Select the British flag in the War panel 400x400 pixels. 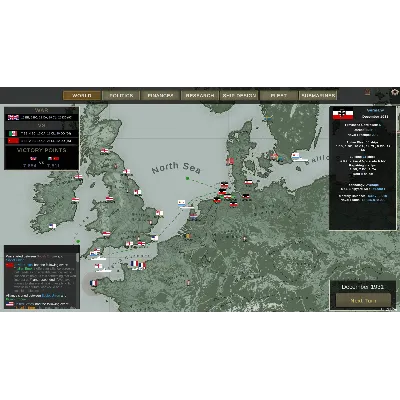click(x=14, y=117)
